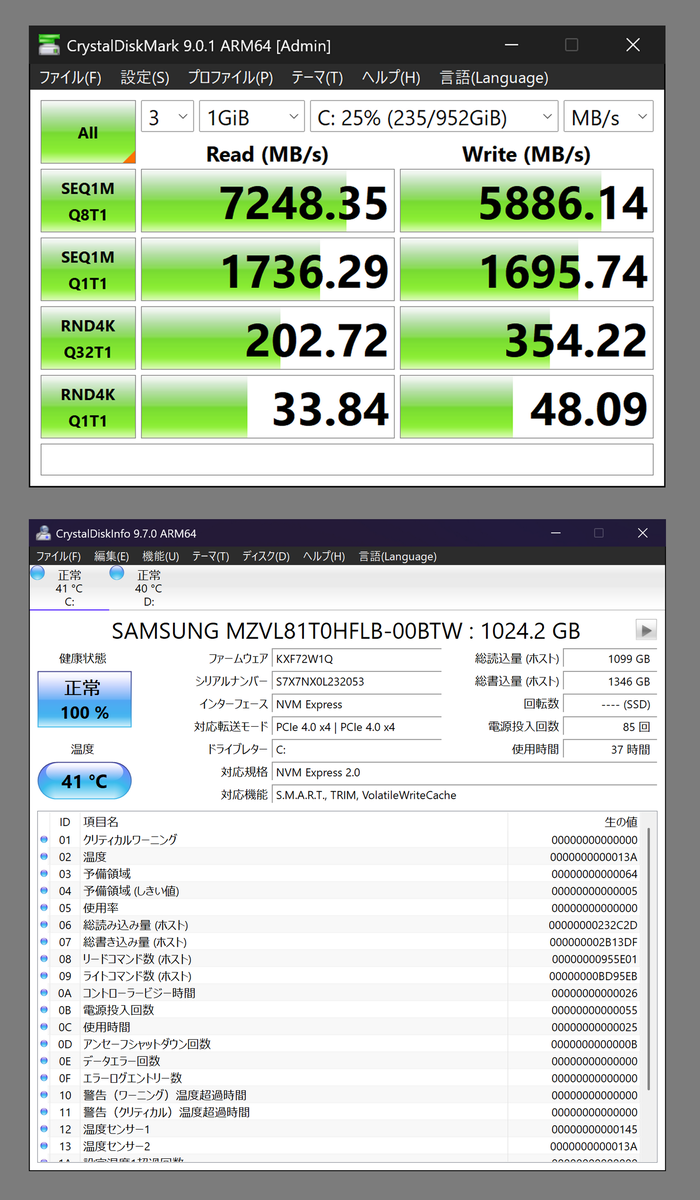This screenshot has height=1200, width=700.
Task: Open 機能(U) menu in CrystalDiskInfo
Action: point(160,556)
